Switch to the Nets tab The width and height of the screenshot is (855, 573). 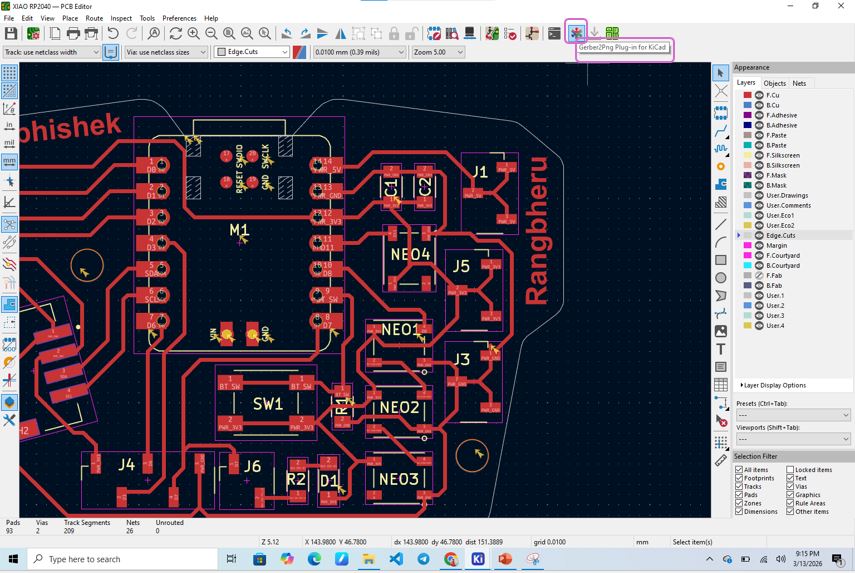(x=799, y=83)
